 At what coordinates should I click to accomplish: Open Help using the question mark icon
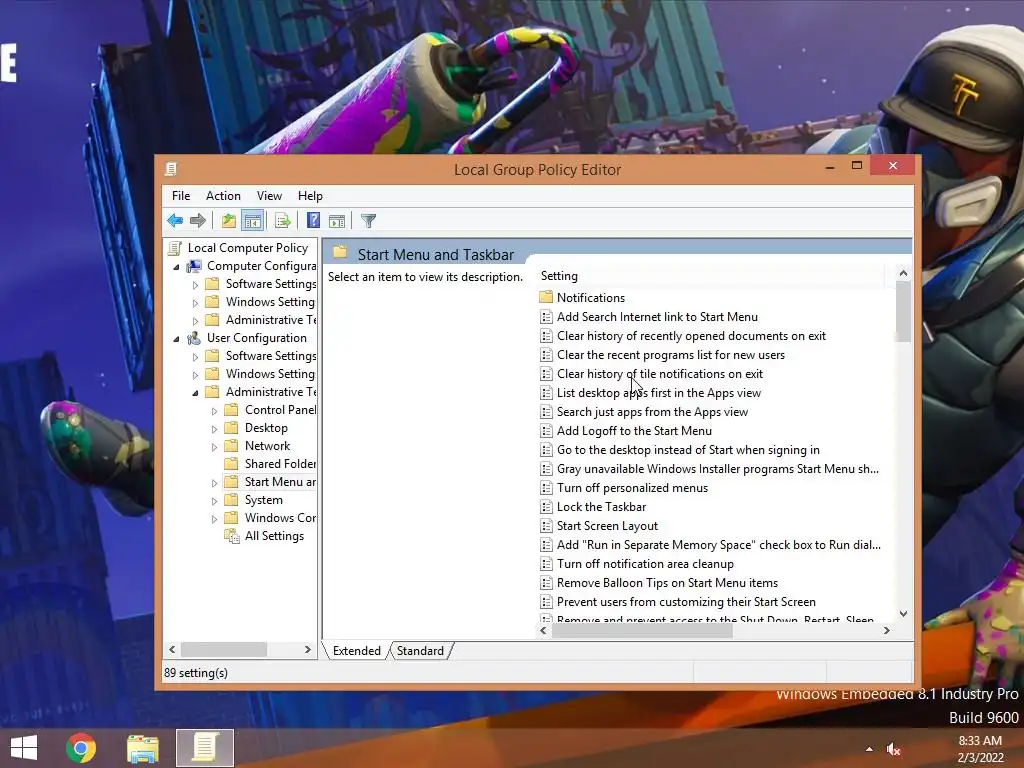(313, 221)
